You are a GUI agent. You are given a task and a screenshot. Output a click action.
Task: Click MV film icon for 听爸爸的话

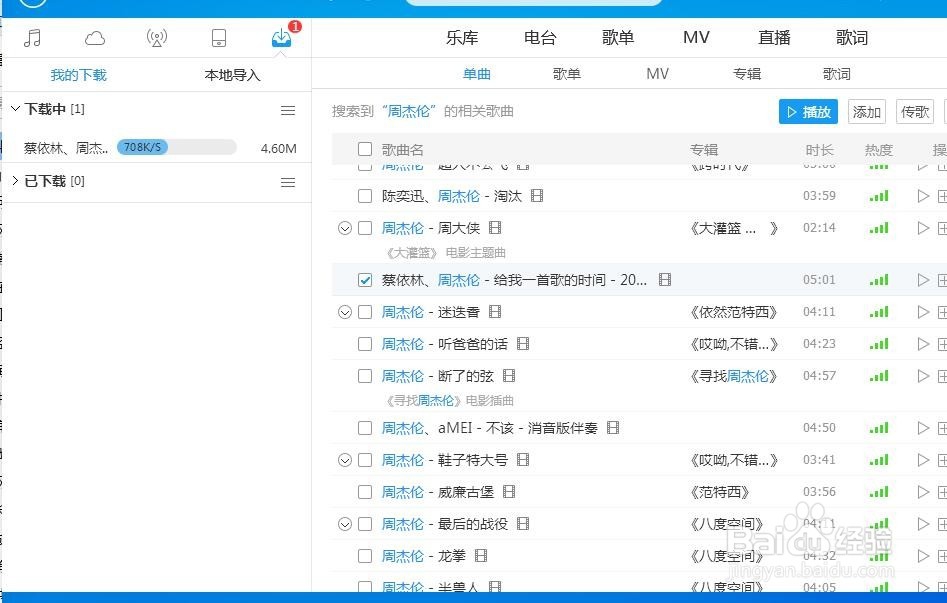click(523, 344)
